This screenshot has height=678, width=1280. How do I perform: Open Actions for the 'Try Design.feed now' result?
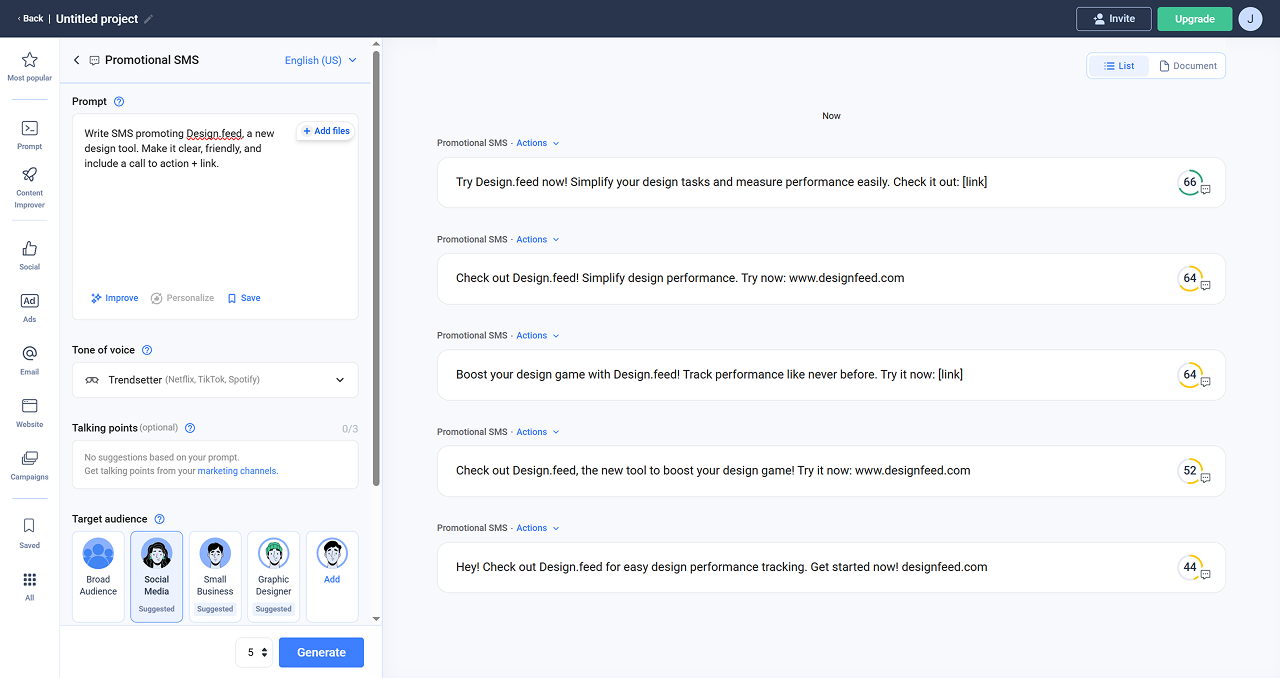[x=537, y=143]
